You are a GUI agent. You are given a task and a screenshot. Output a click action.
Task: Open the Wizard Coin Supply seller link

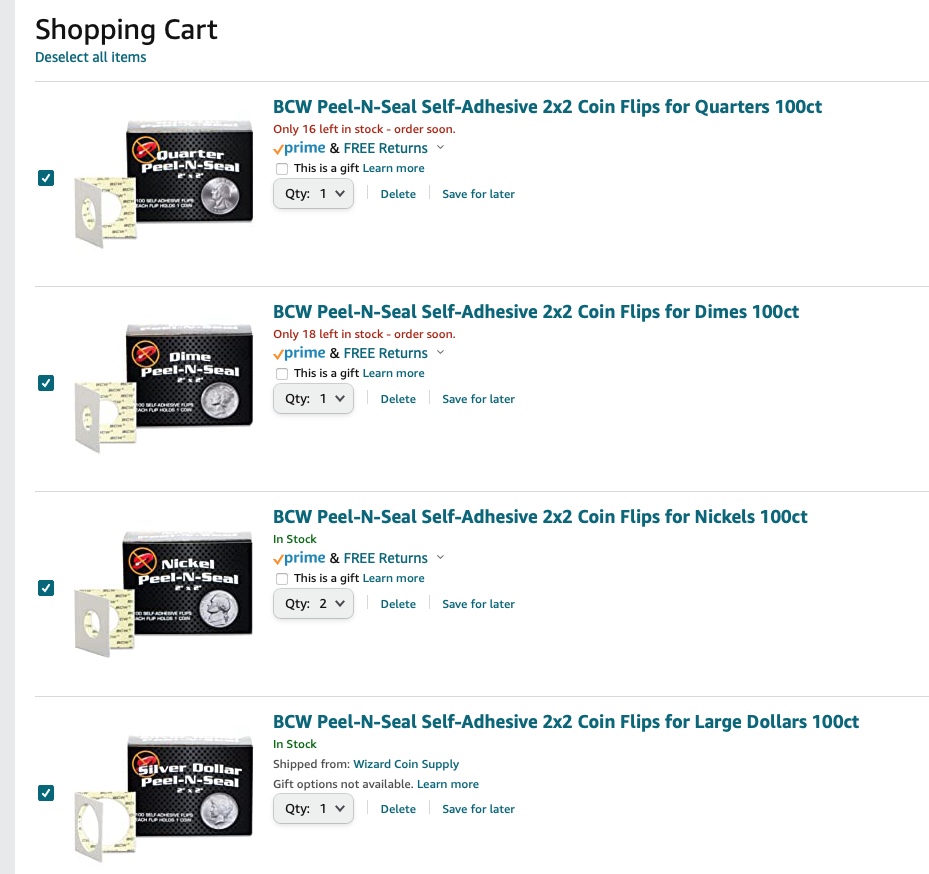coord(406,764)
